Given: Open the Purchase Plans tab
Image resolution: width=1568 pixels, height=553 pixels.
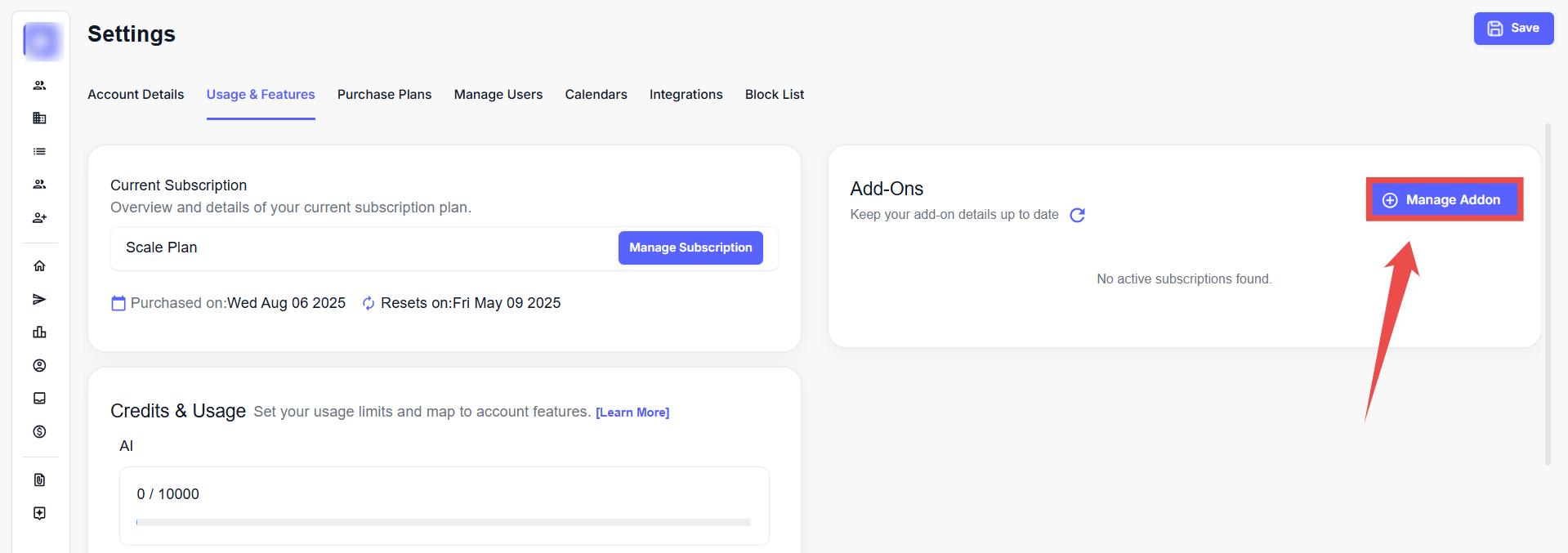Looking at the screenshot, I should (384, 95).
